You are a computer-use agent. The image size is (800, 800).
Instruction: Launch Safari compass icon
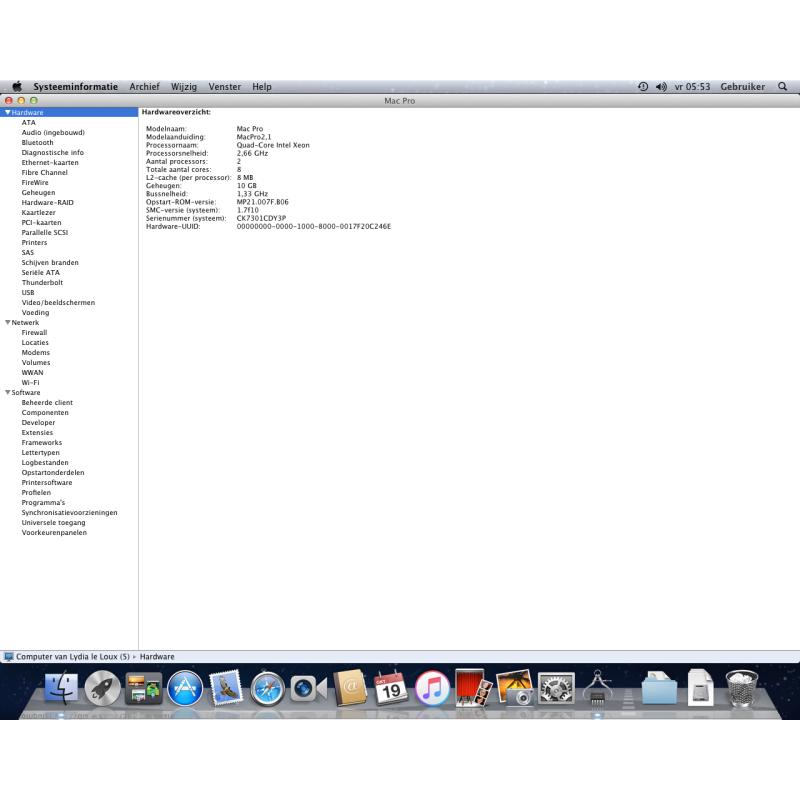(267, 689)
